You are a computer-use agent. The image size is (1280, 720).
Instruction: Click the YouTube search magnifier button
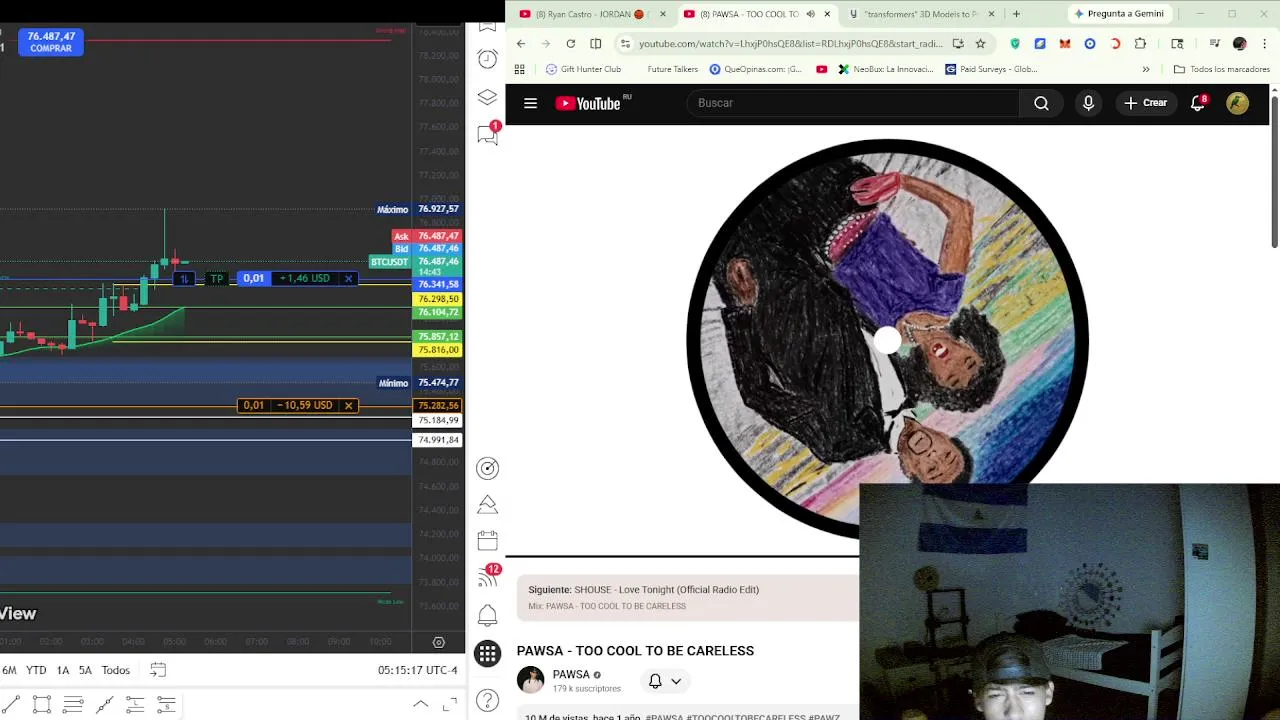click(1041, 103)
